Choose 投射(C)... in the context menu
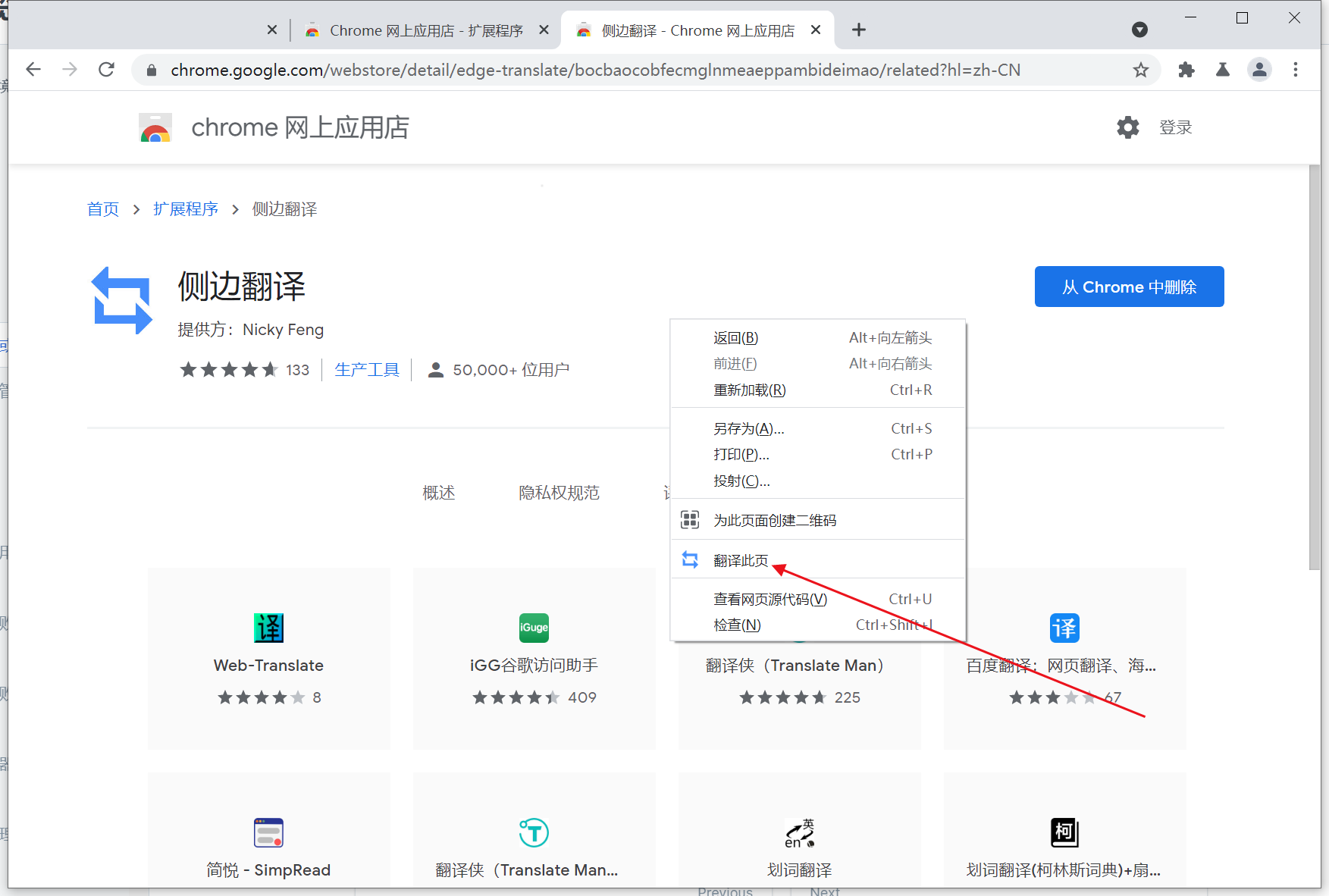Viewport: 1329px width, 896px height. (817, 481)
